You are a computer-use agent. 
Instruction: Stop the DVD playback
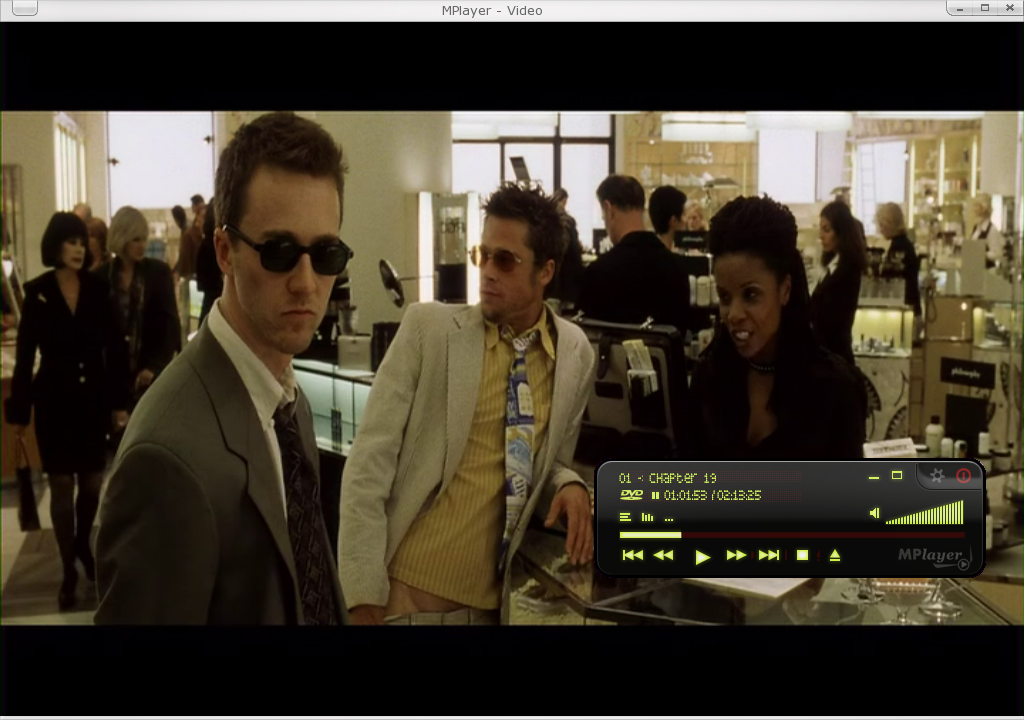tap(803, 555)
